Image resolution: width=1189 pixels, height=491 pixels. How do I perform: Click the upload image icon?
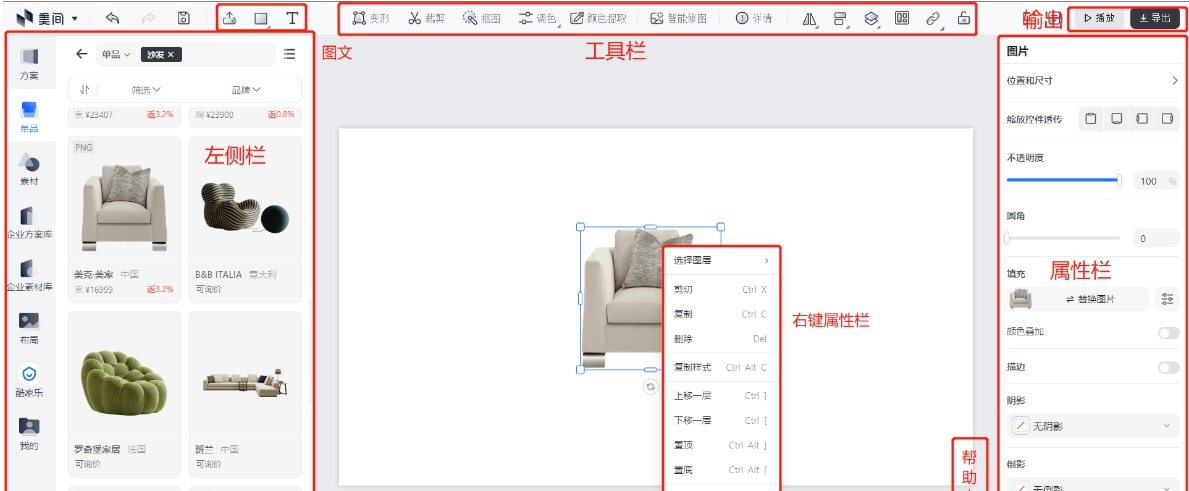(229, 18)
